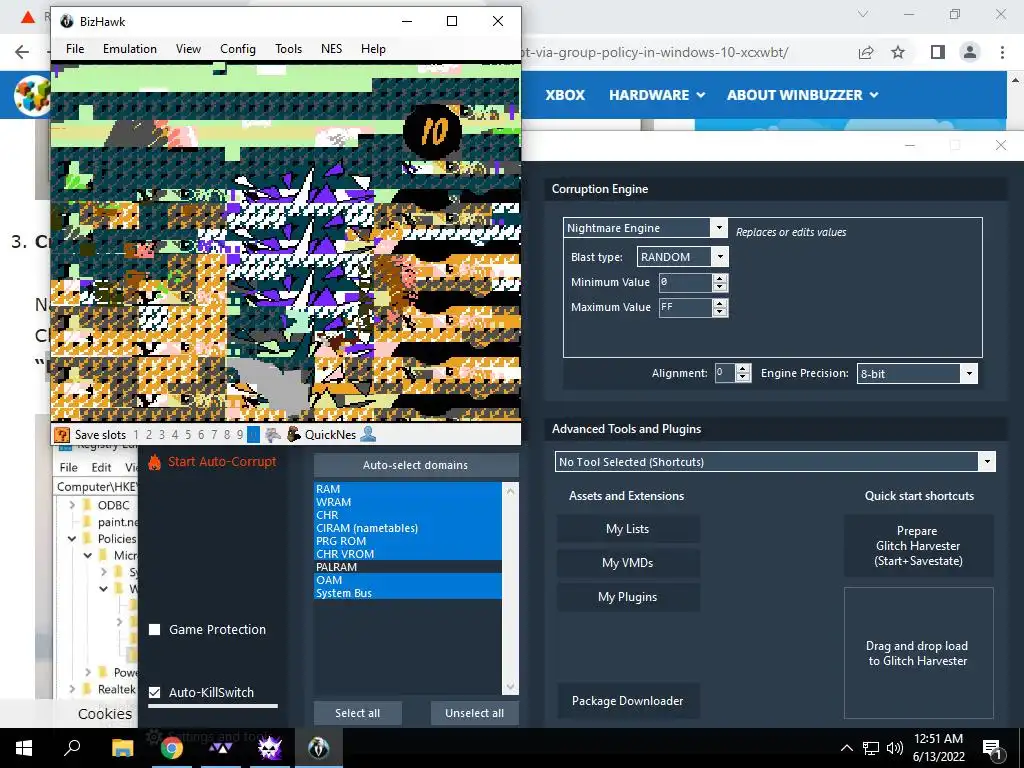This screenshot has height=768, width=1024.
Task: Click the Unselect all domains button
Action: point(475,713)
